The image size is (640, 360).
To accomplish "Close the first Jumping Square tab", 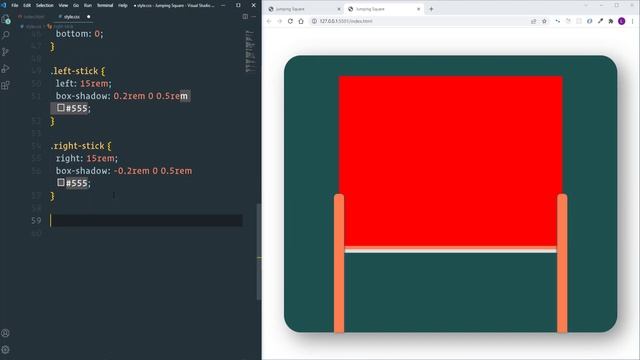I will click(x=339, y=9).
